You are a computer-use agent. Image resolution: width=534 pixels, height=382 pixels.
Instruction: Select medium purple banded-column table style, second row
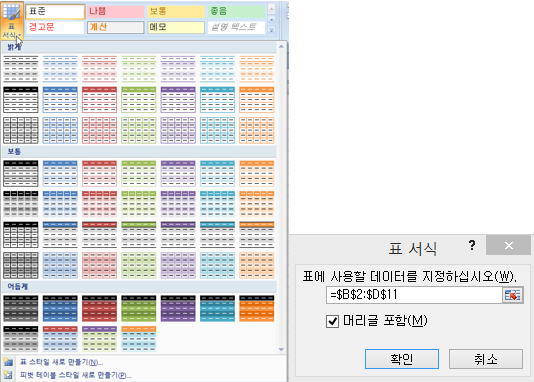(x=178, y=204)
